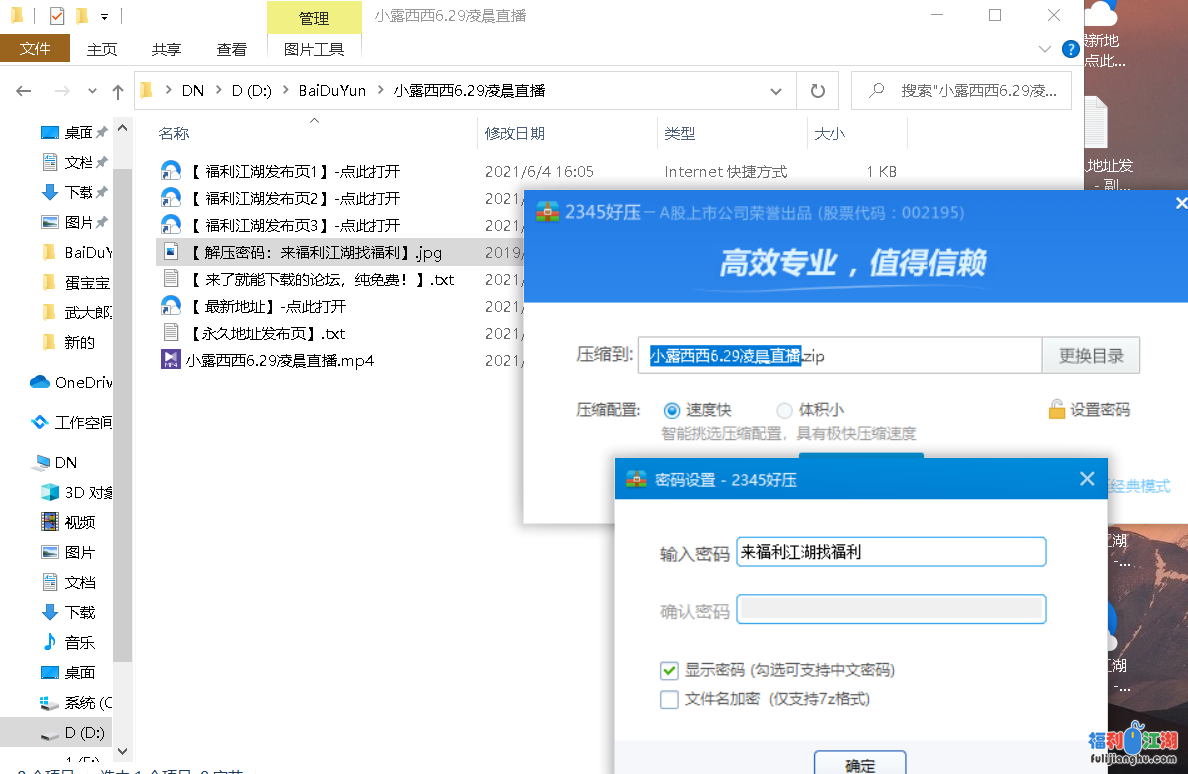Select the 3D 对象 folder icon
1188x774 pixels.
point(49,492)
